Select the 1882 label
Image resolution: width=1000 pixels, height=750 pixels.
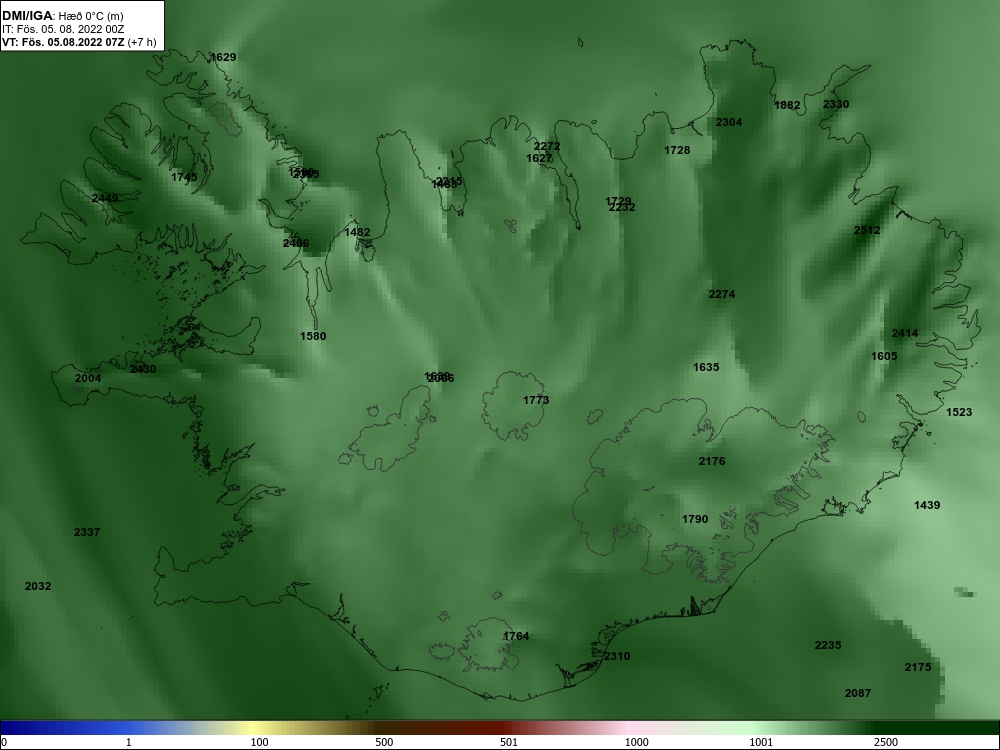[x=787, y=106]
